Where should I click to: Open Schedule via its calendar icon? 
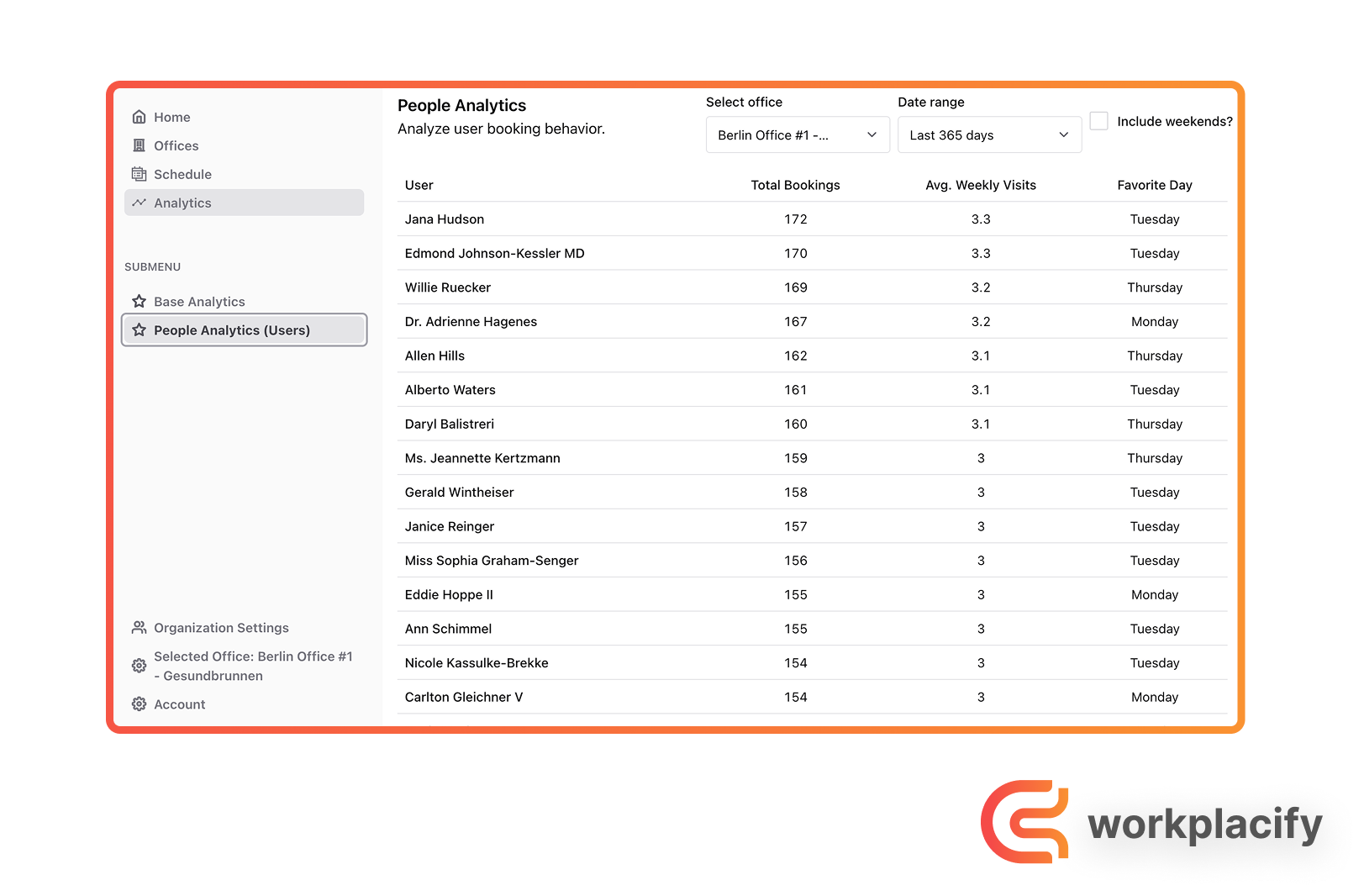[x=140, y=174]
